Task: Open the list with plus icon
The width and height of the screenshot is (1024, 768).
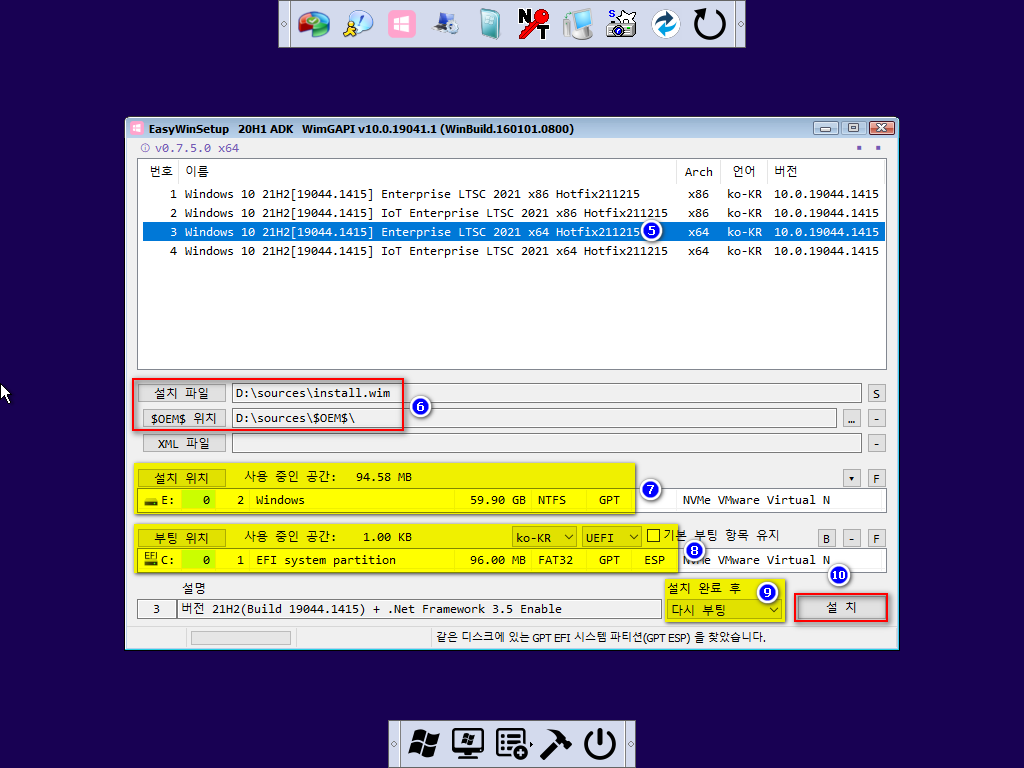Action: tap(513, 743)
